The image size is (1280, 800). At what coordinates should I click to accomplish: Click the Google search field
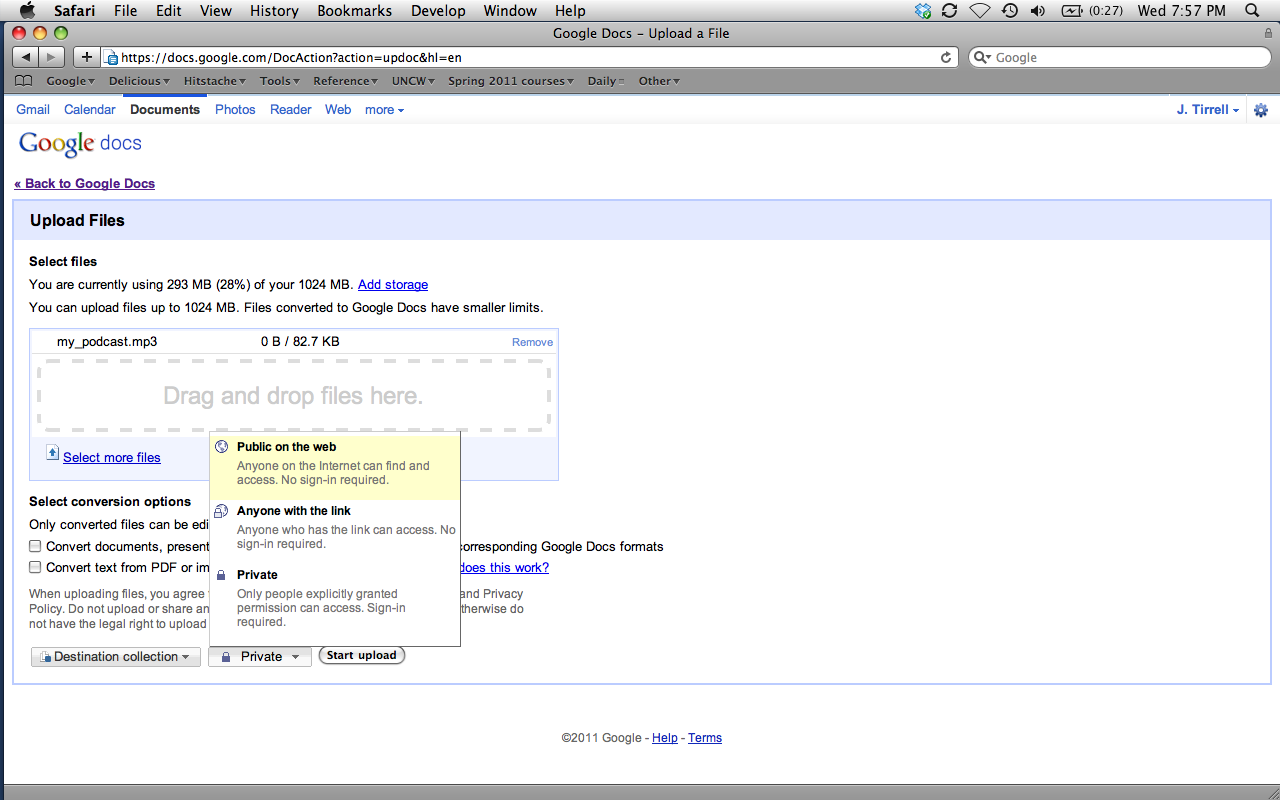coord(1120,57)
